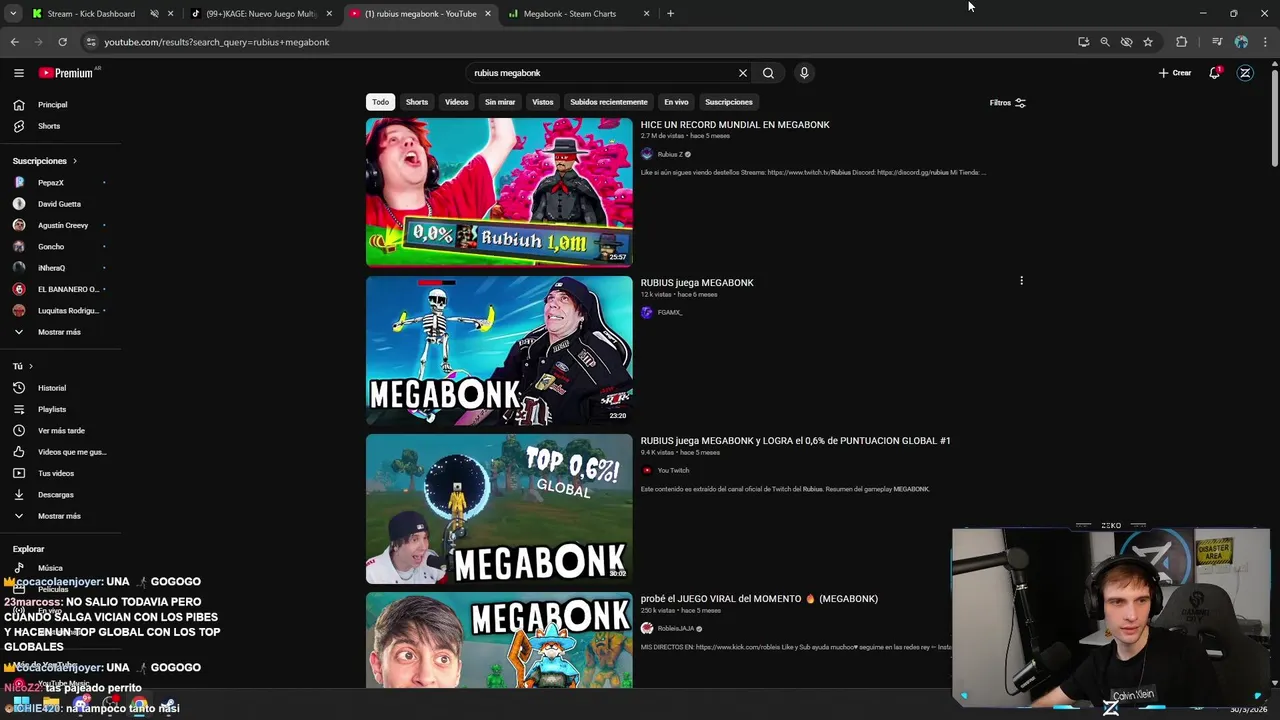Click the YouTube Premium logo
1280x720 pixels.
68,73
